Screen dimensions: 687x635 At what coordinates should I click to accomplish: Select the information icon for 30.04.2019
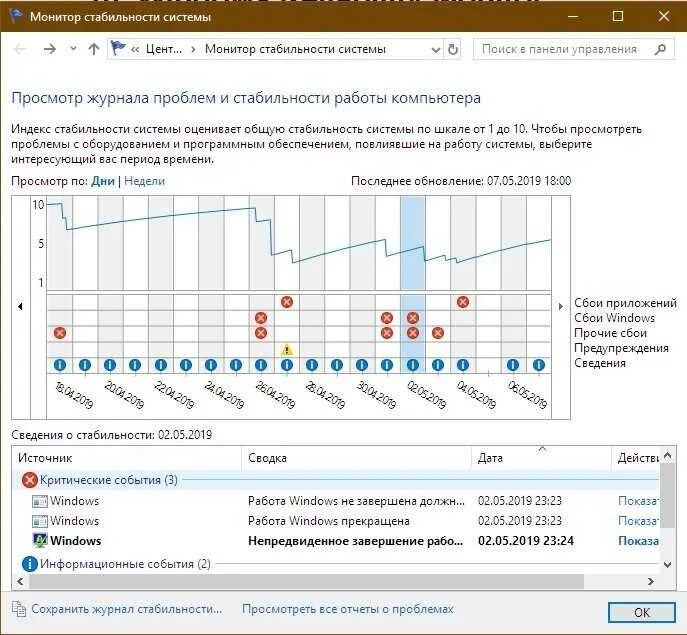361,365
